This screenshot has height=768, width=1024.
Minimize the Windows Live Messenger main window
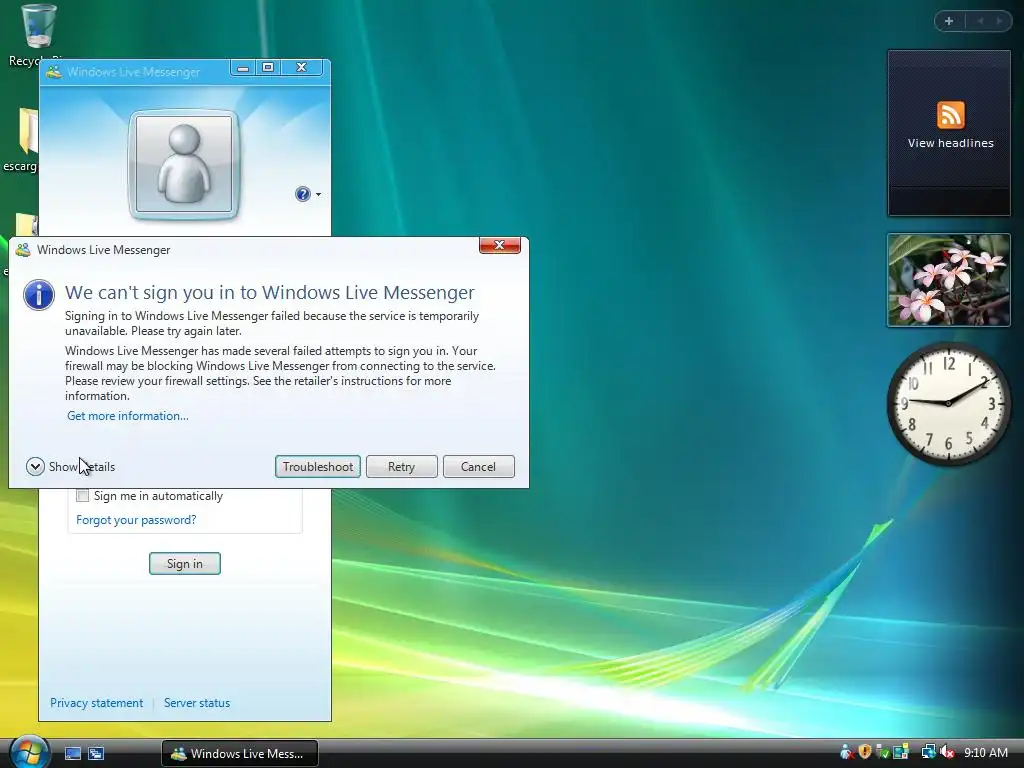pyautogui.click(x=243, y=67)
